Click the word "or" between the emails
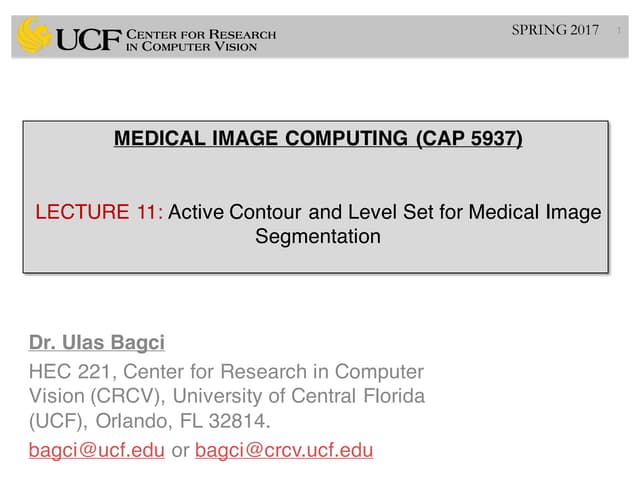 (180, 450)
